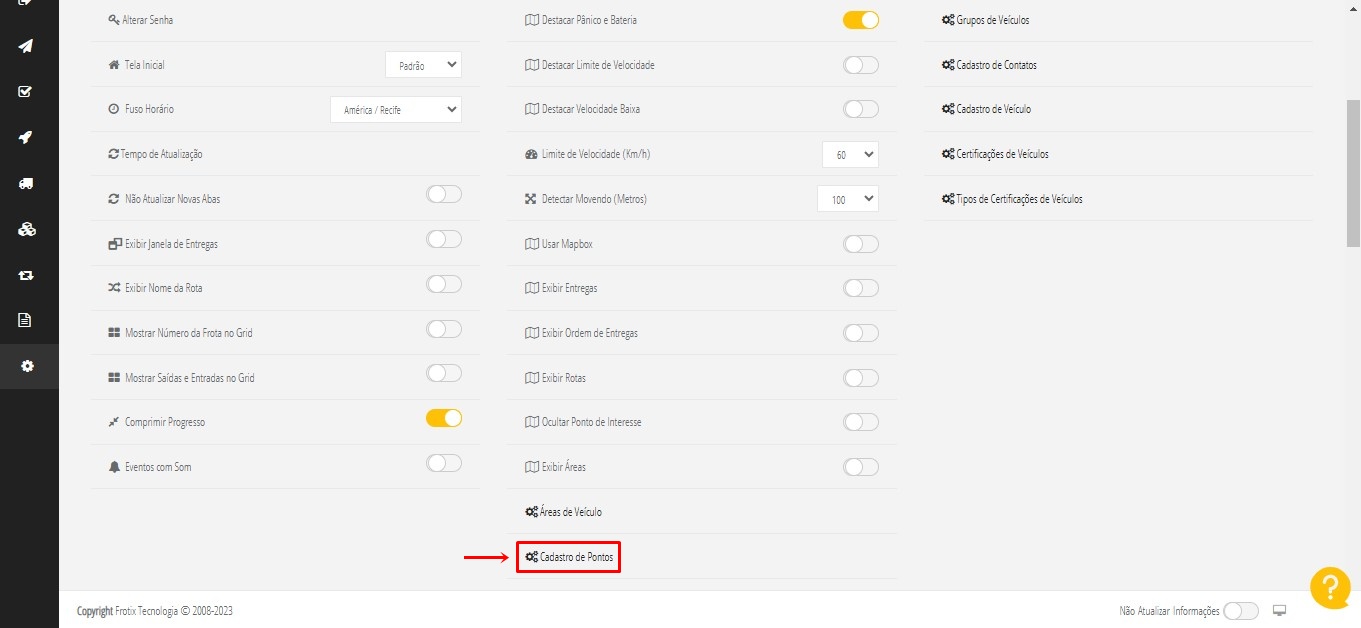Screen dimensions: 1361x628
Task: Select the checklist icon in sidebar
Action: pos(27,92)
